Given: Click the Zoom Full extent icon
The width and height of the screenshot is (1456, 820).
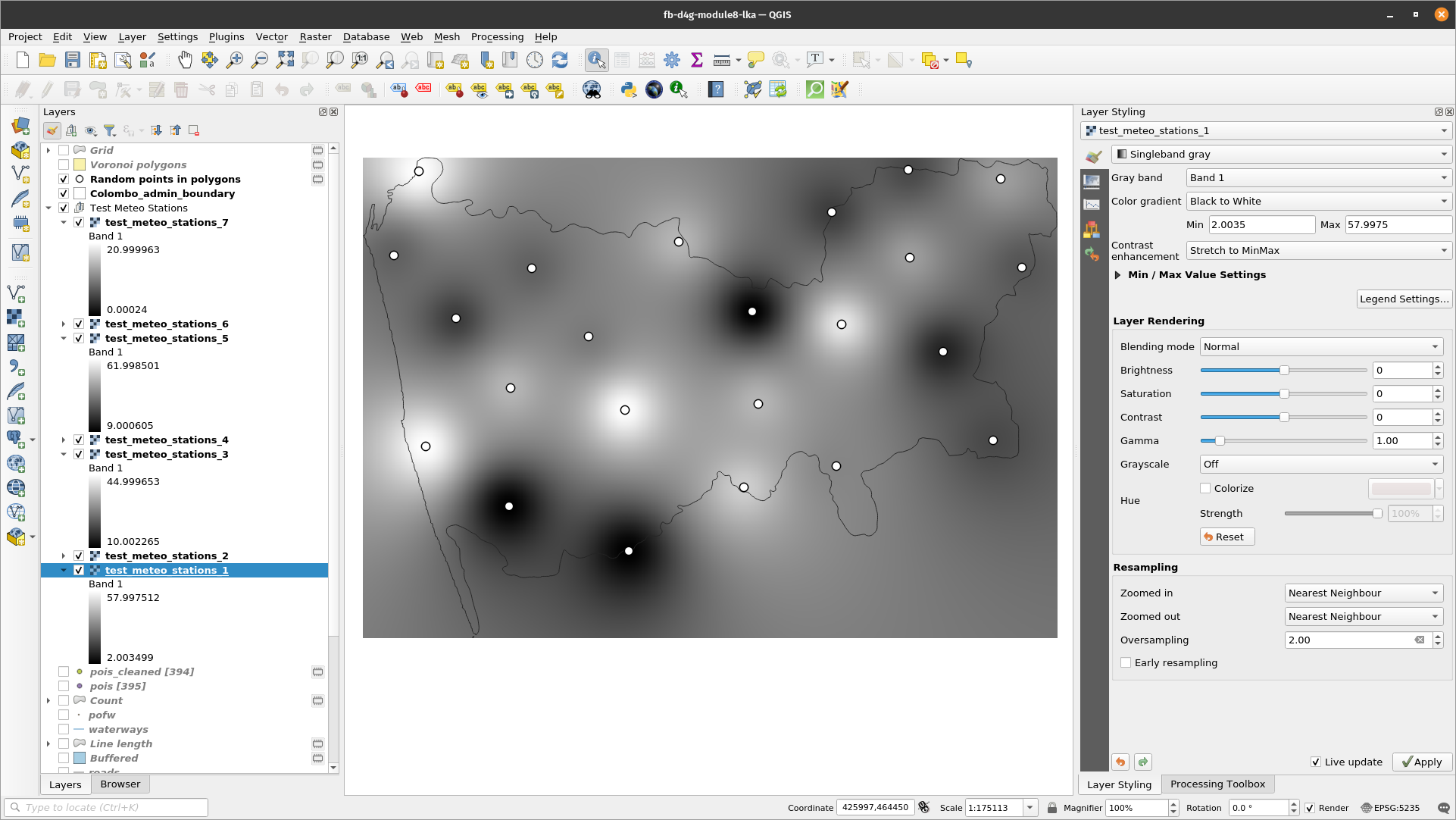Looking at the screenshot, I should pos(285,61).
